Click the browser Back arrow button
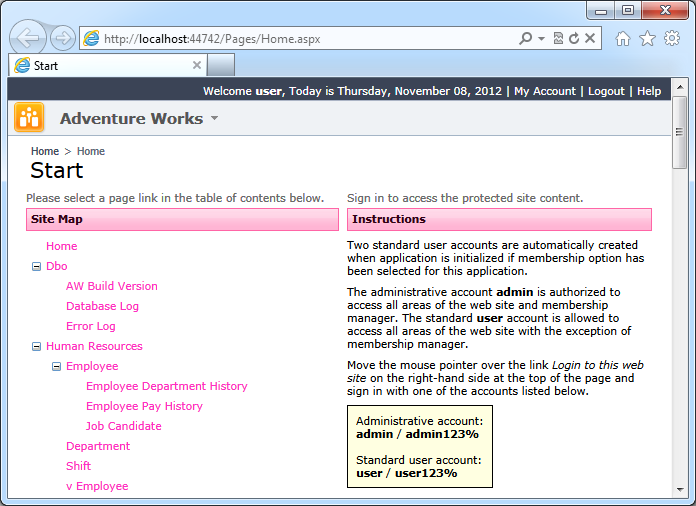The width and height of the screenshot is (696, 506). (x=29, y=38)
